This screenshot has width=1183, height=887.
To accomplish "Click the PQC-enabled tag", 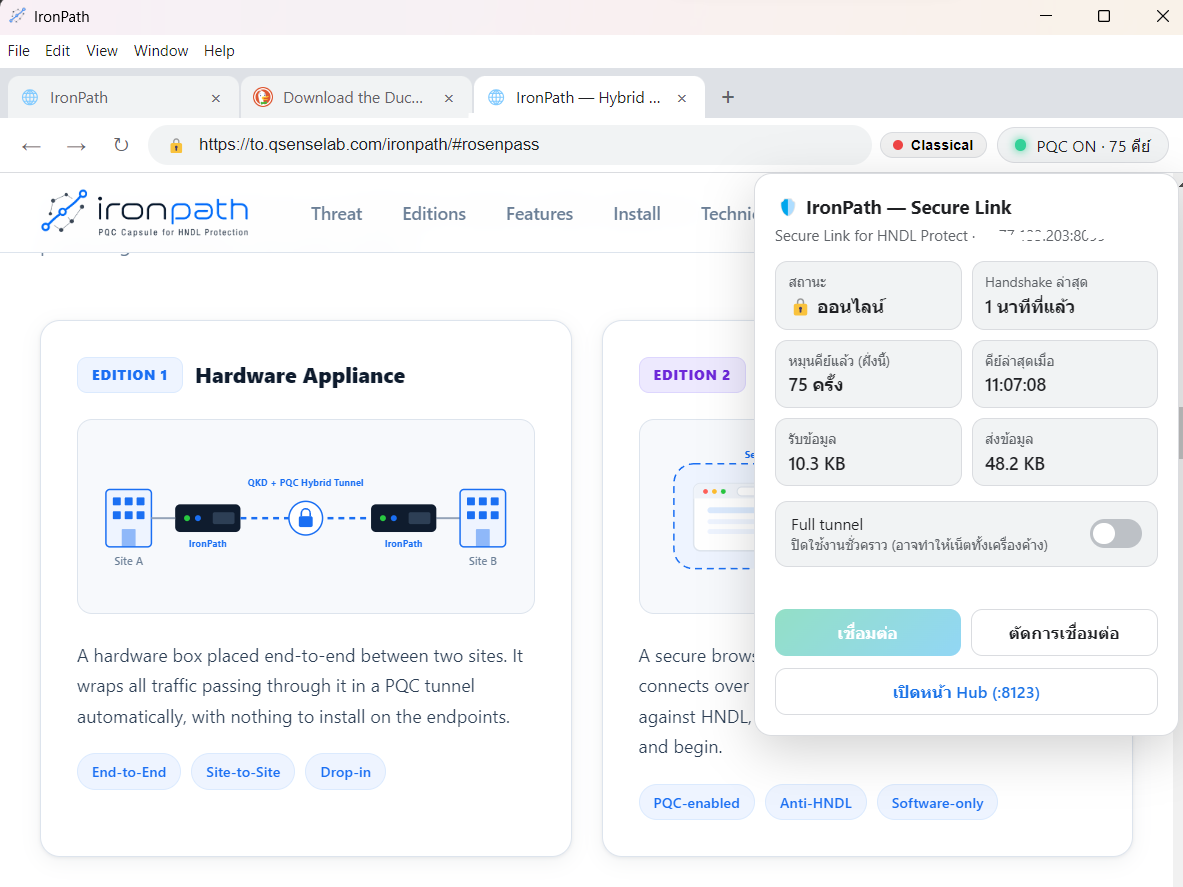I will click(696, 803).
